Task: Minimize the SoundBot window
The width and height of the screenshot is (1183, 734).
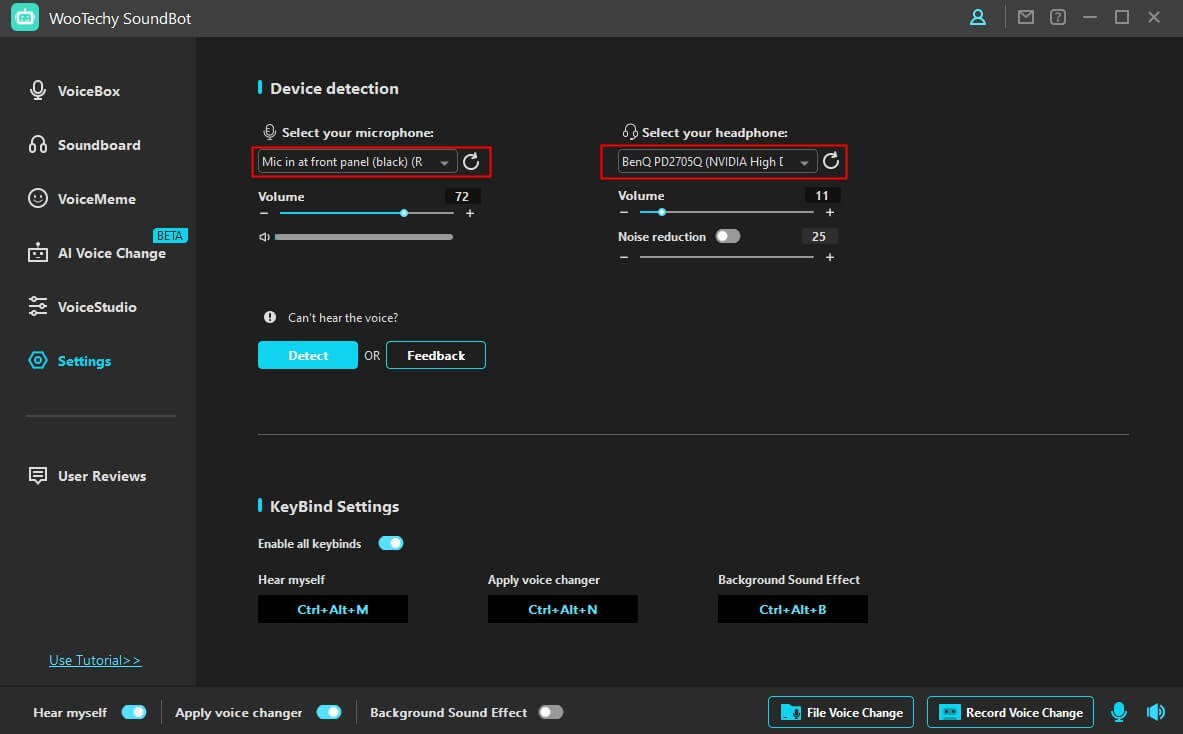Action: tap(1089, 17)
